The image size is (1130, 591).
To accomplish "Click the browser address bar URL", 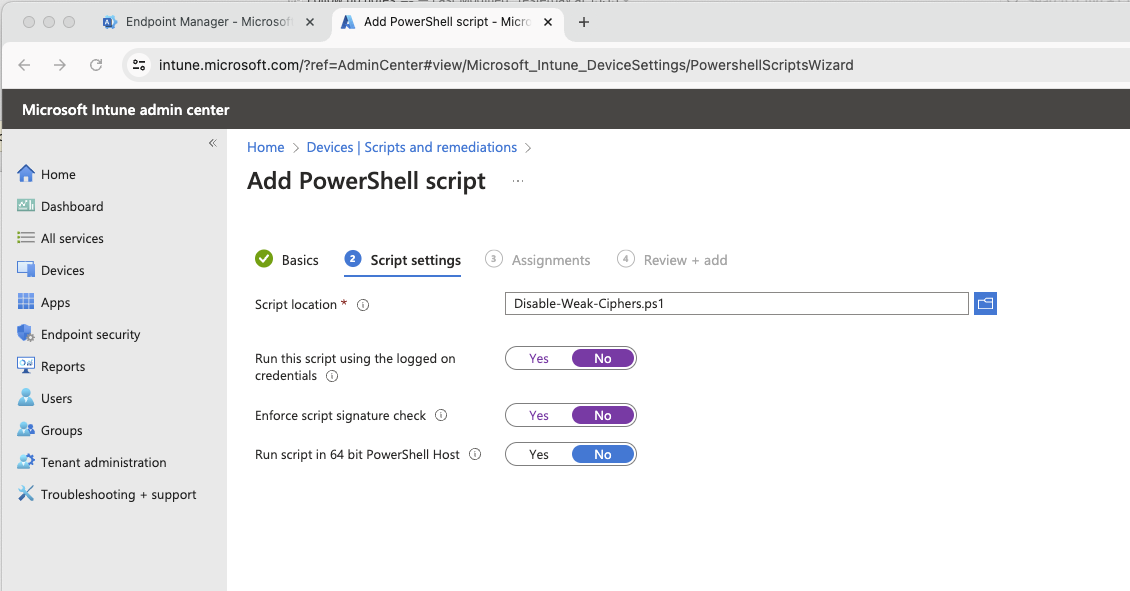I will pos(506,65).
